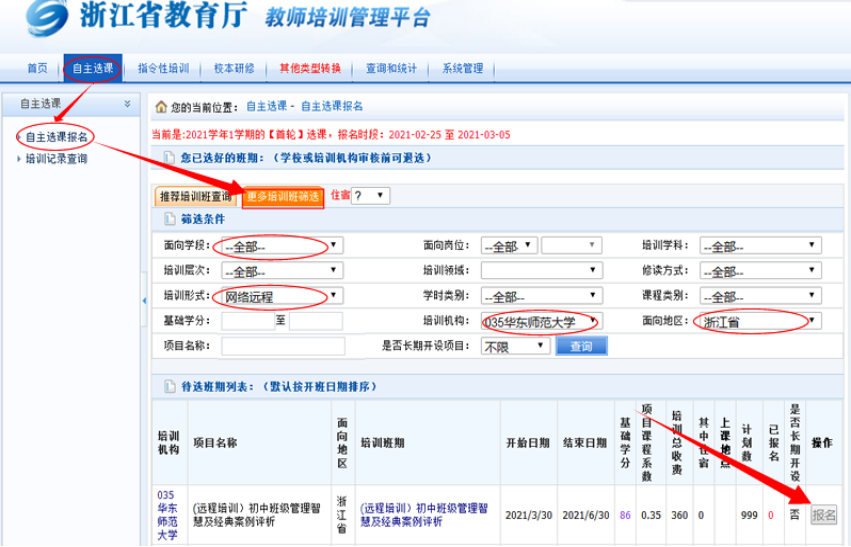
Task: Open the 系统管理 tab
Action: [x=462, y=68]
